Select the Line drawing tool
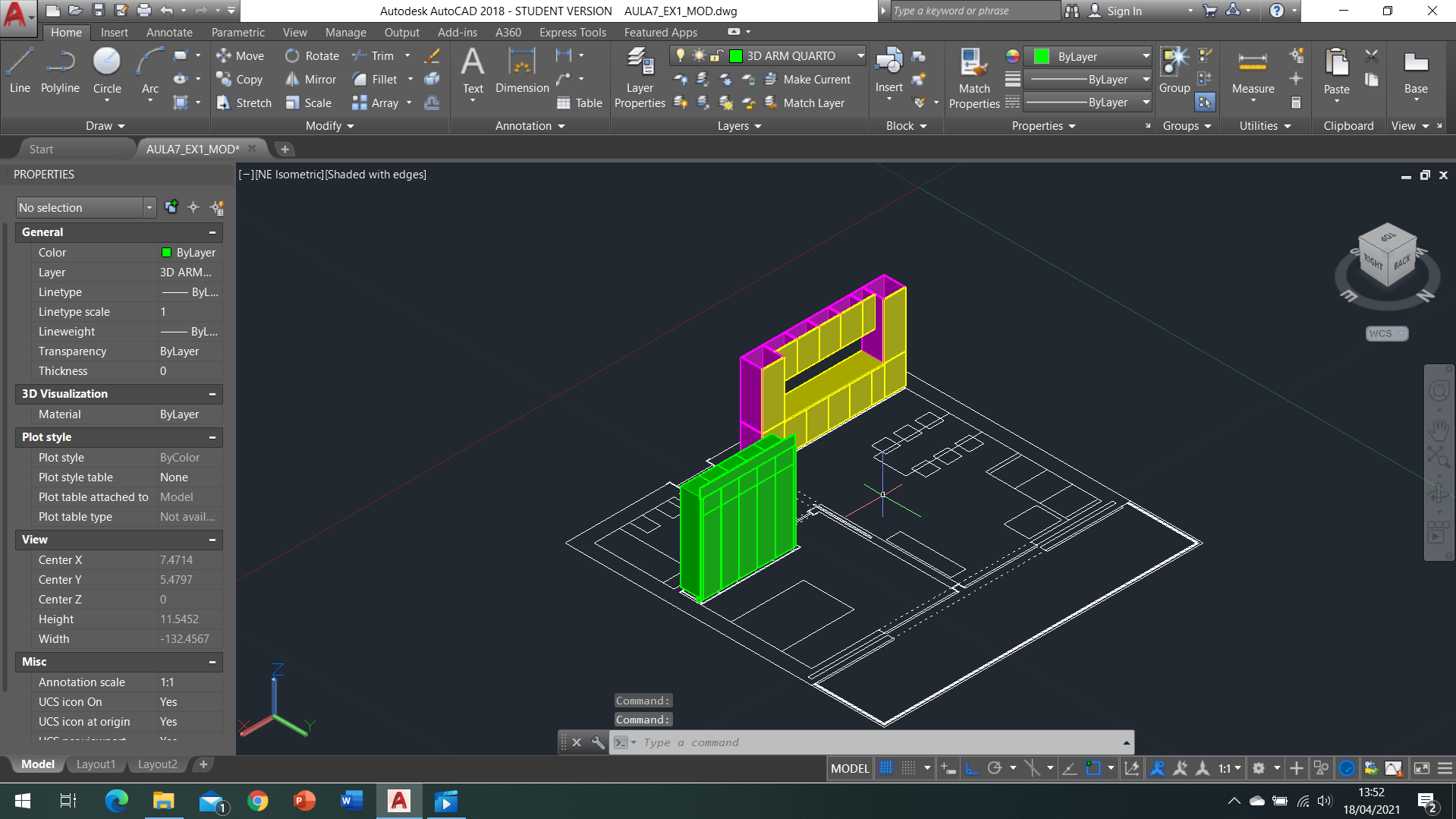 [x=20, y=70]
